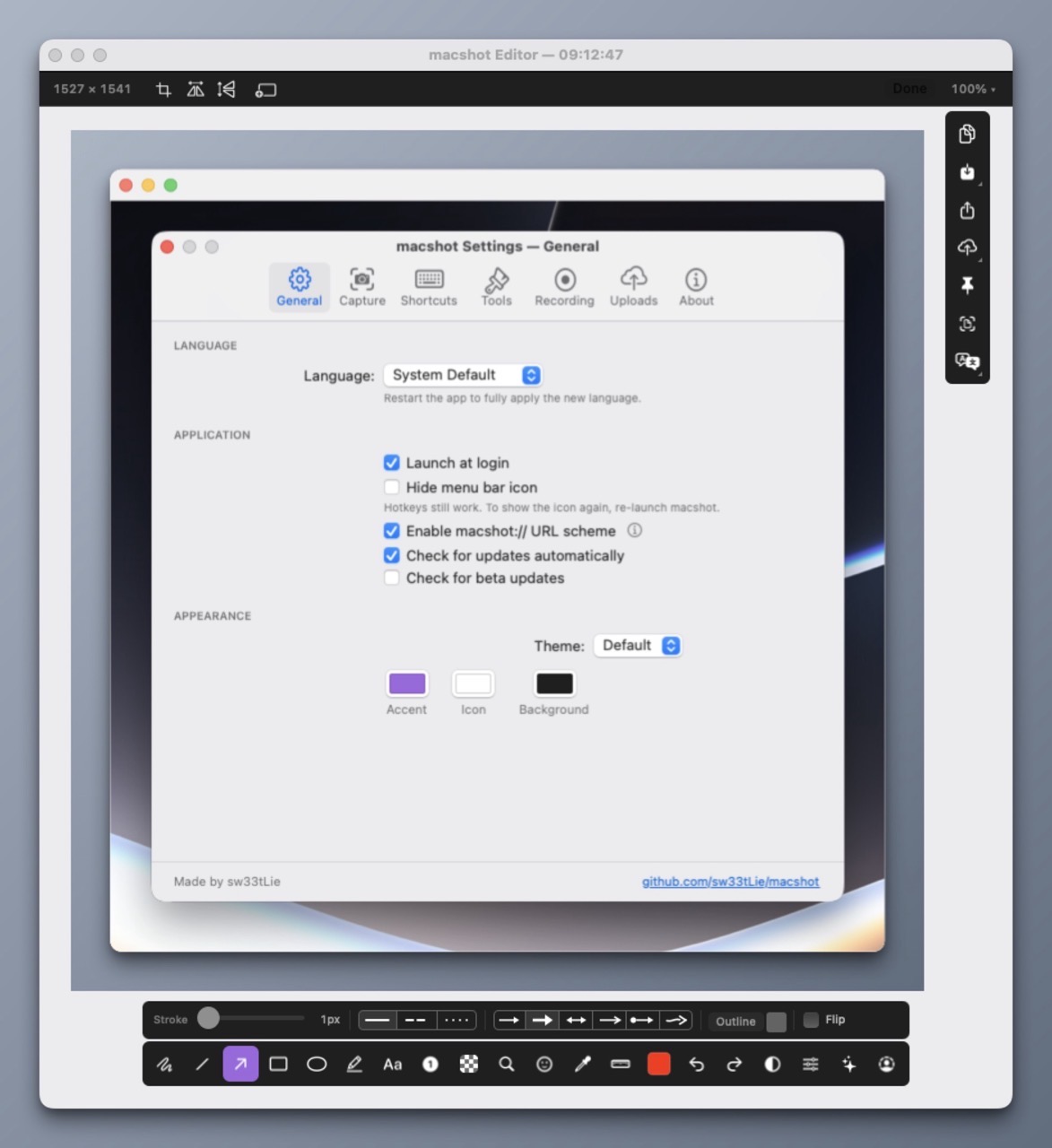This screenshot has height=1148, width=1052.
Task: Click the crop icon in top bar
Action: [x=163, y=90]
